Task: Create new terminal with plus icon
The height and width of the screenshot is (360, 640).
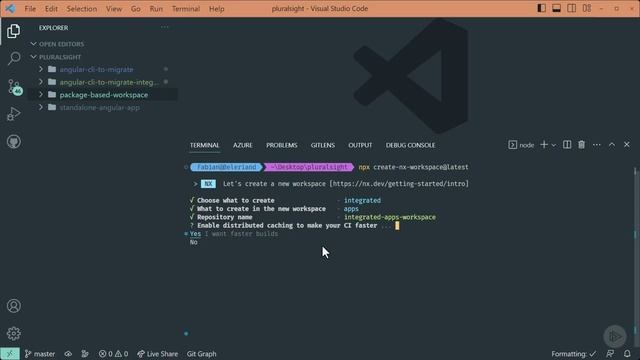Action: 544,144
